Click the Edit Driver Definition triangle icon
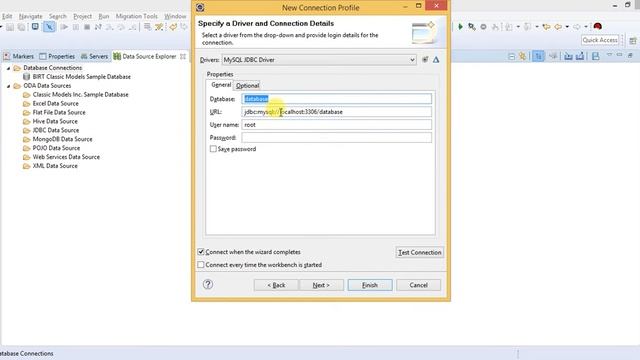The width and height of the screenshot is (640, 360). 436,60
